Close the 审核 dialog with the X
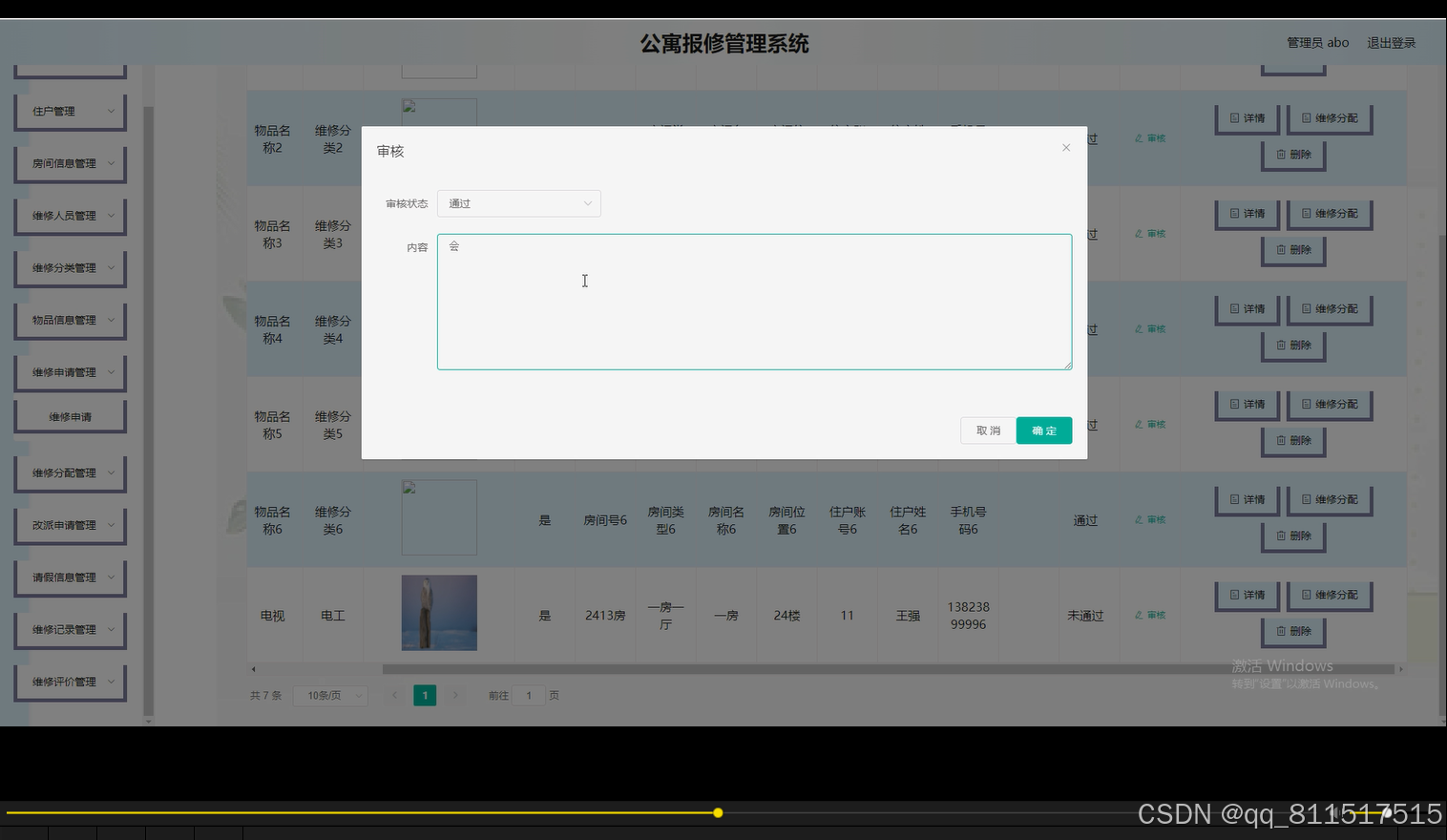The image size is (1447, 840). [x=1065, y=147]
